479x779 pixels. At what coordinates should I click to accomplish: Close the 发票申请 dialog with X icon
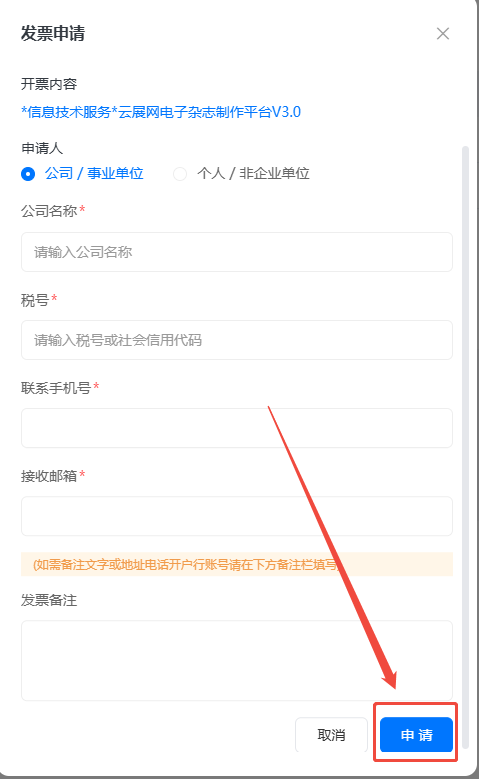443,33
